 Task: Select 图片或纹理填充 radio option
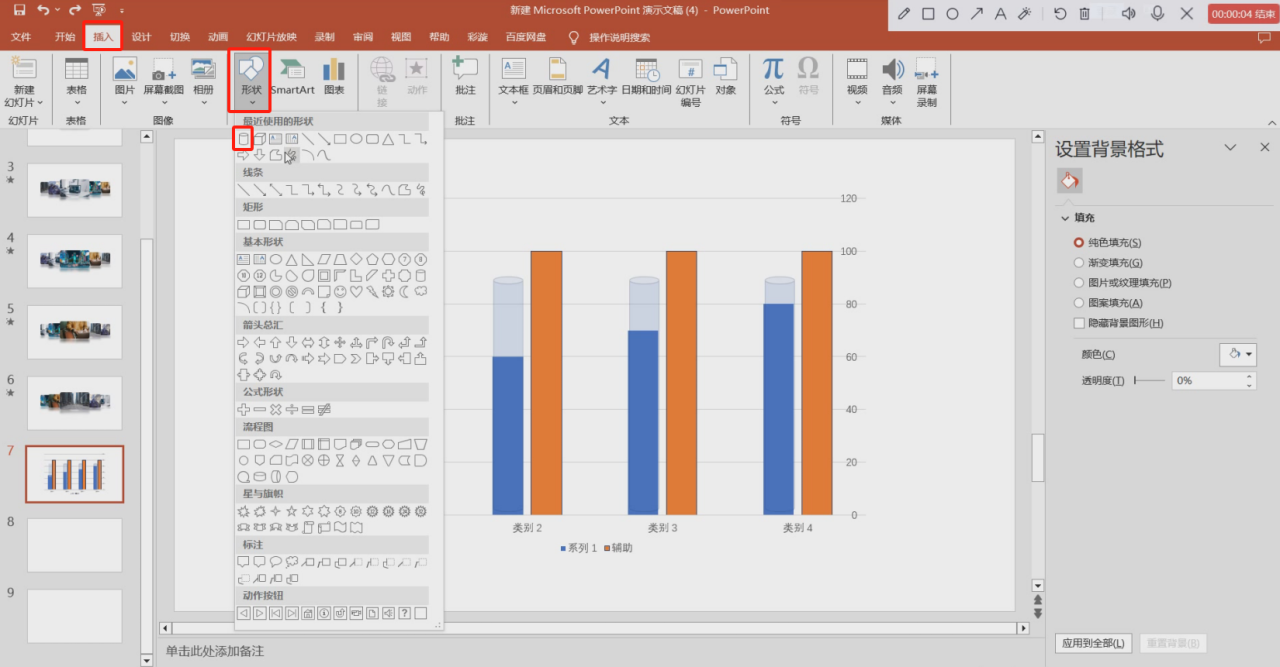[1079, 283]
